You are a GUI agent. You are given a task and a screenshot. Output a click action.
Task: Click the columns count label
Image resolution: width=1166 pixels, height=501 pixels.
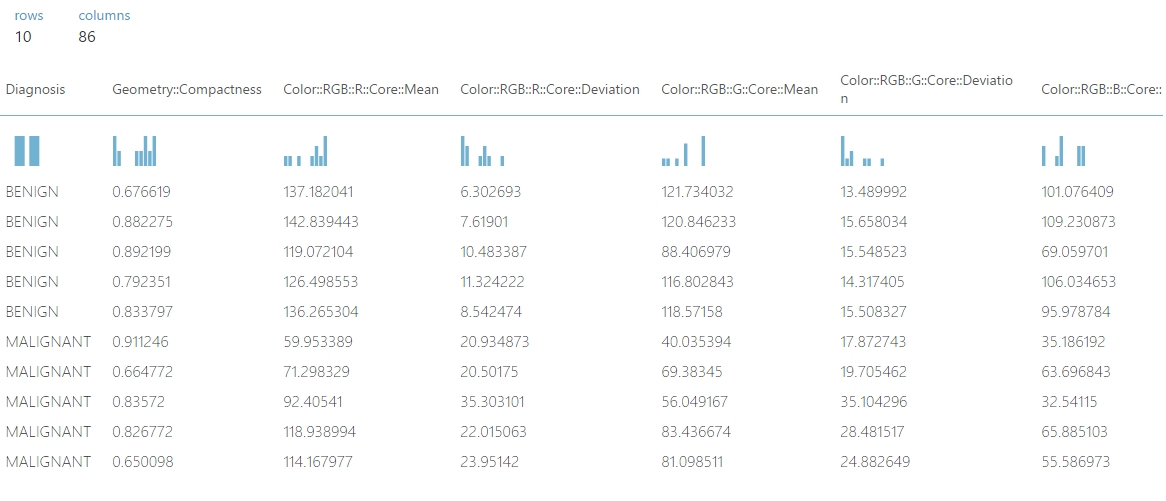104,16
